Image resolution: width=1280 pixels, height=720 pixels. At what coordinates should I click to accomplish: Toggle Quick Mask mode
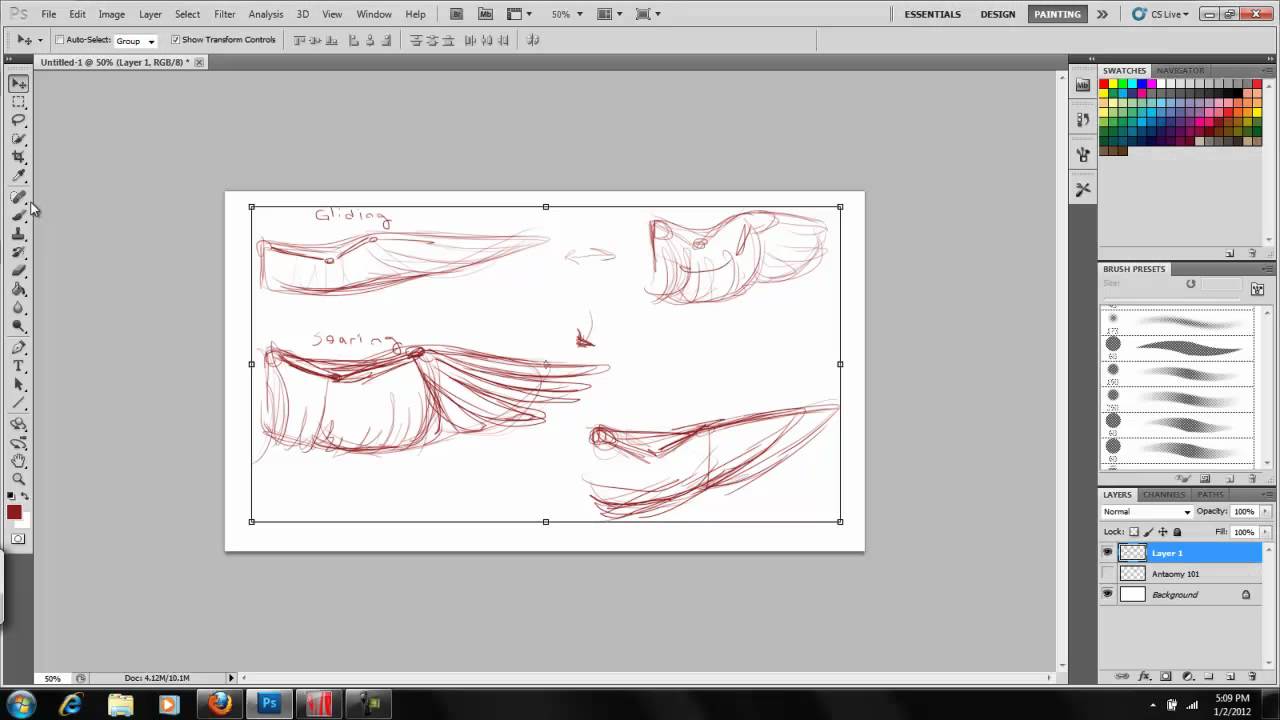(18, 539)
